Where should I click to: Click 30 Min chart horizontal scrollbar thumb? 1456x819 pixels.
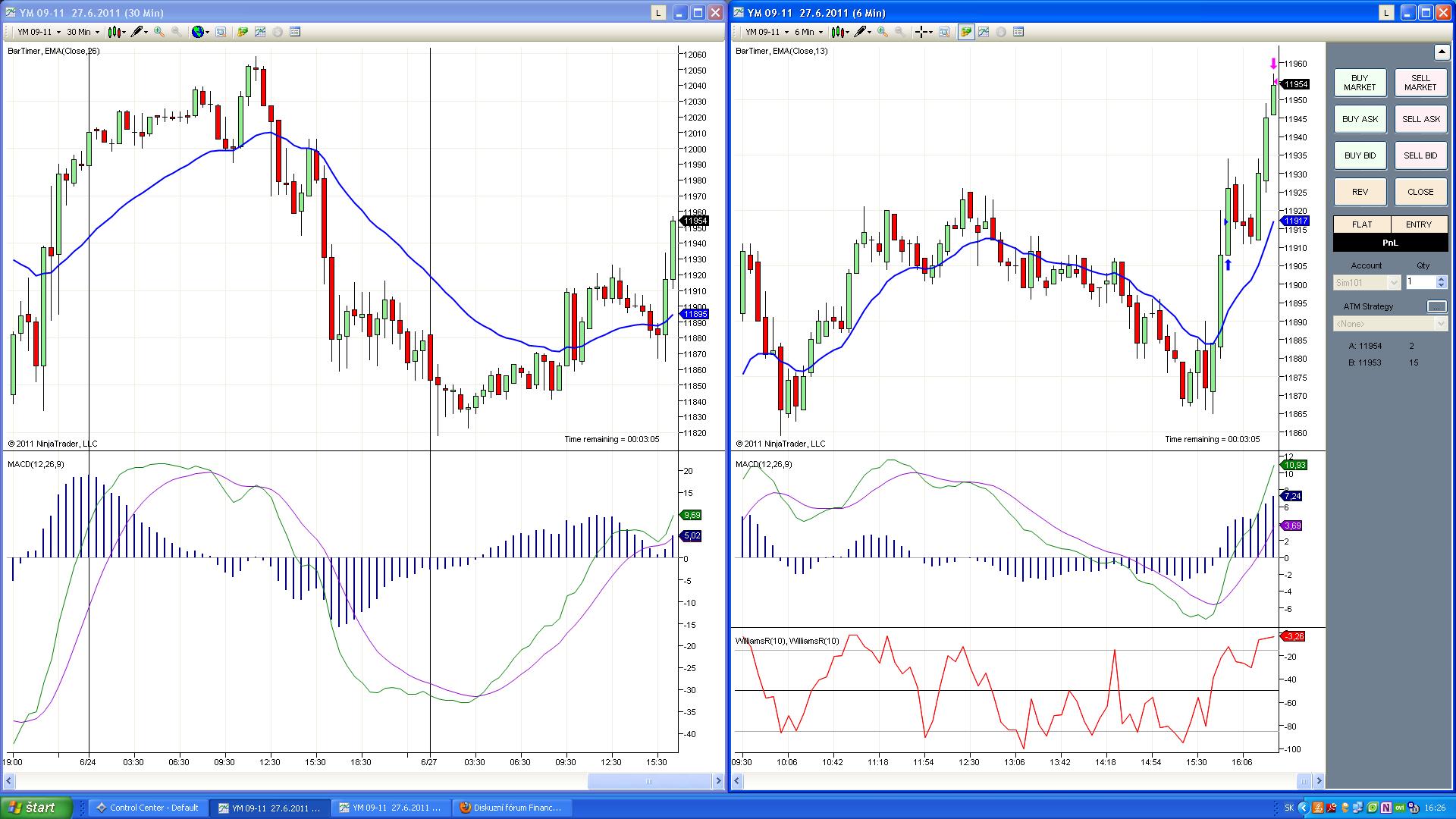648,781
